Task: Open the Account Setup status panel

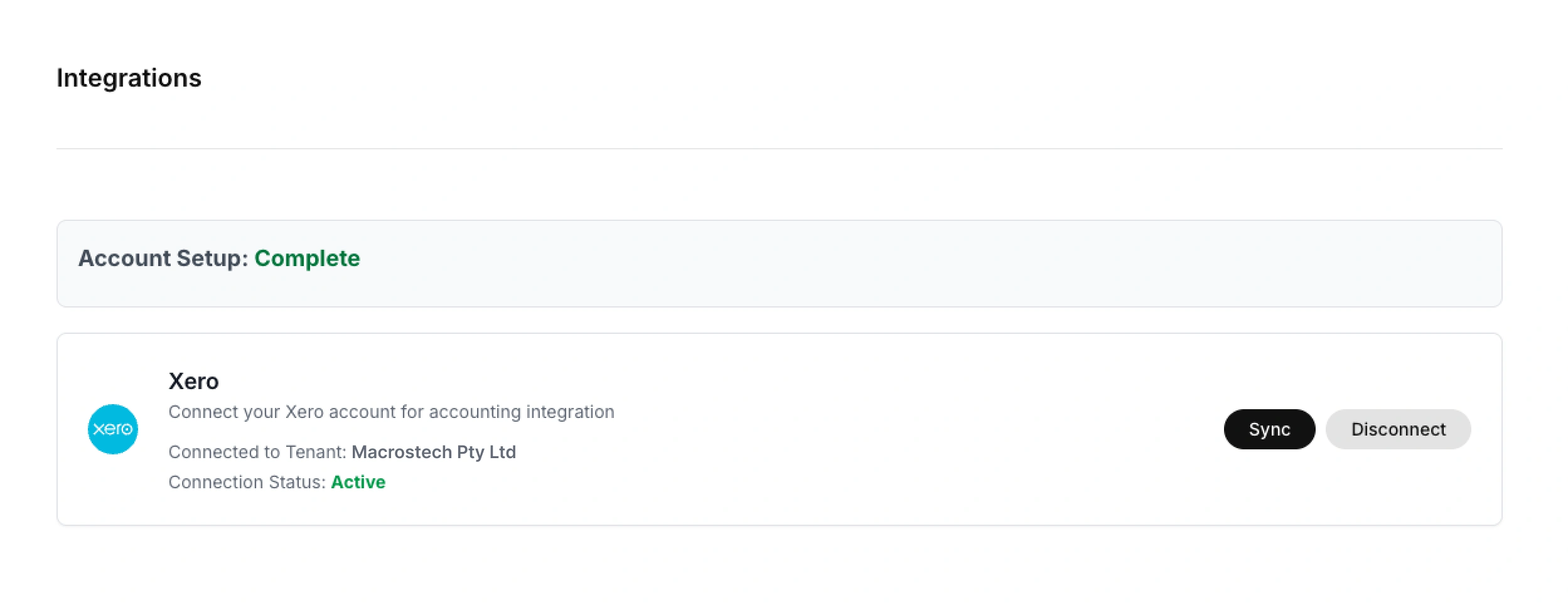Action: tap(784, 264)
